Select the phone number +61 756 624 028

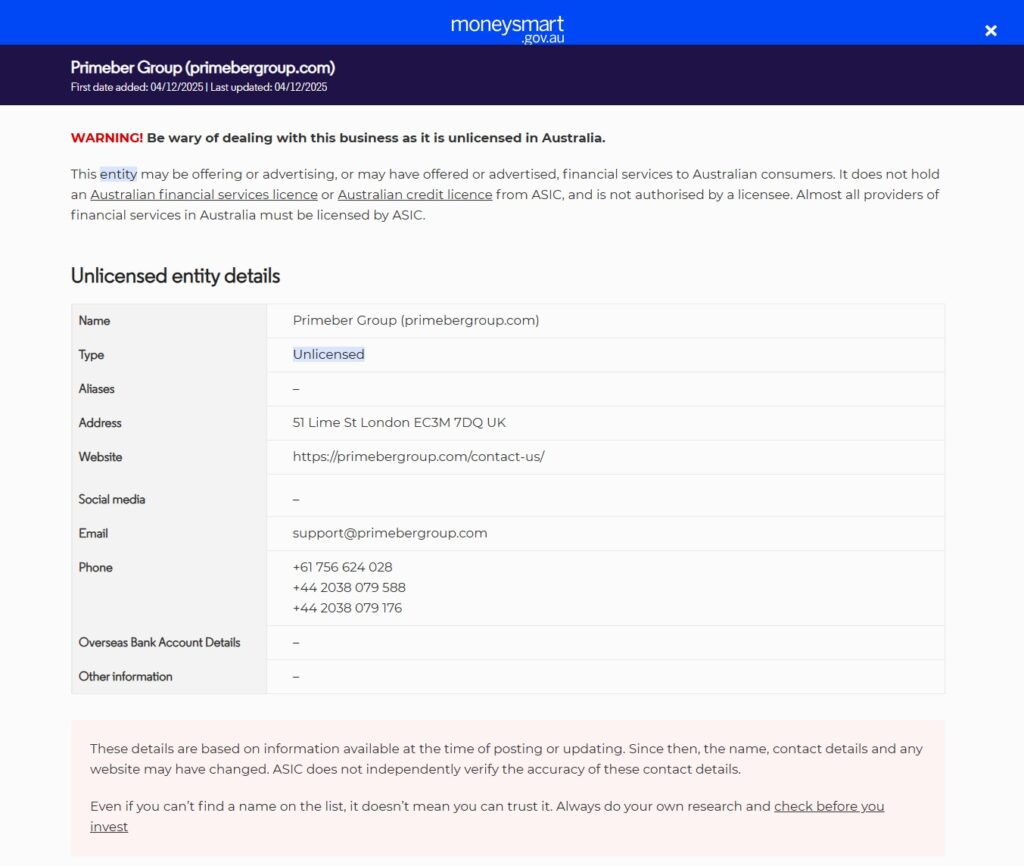(x=343, y=567)
